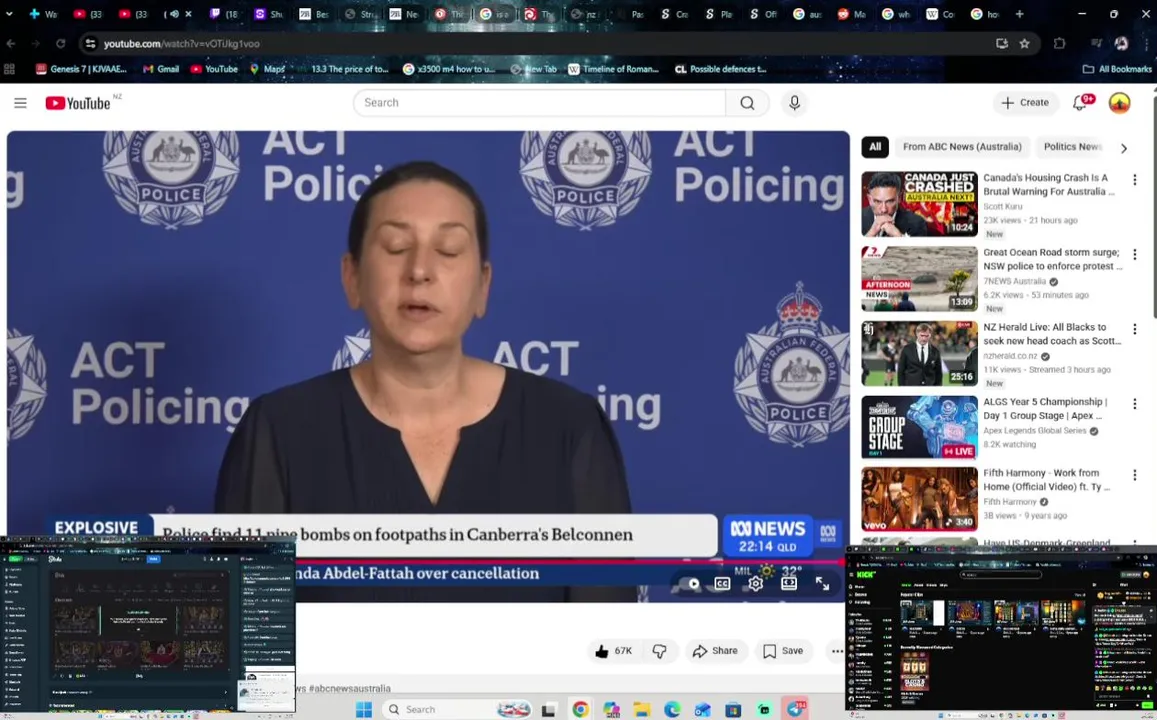Open Chrome from the taskbar

(581, 709)
